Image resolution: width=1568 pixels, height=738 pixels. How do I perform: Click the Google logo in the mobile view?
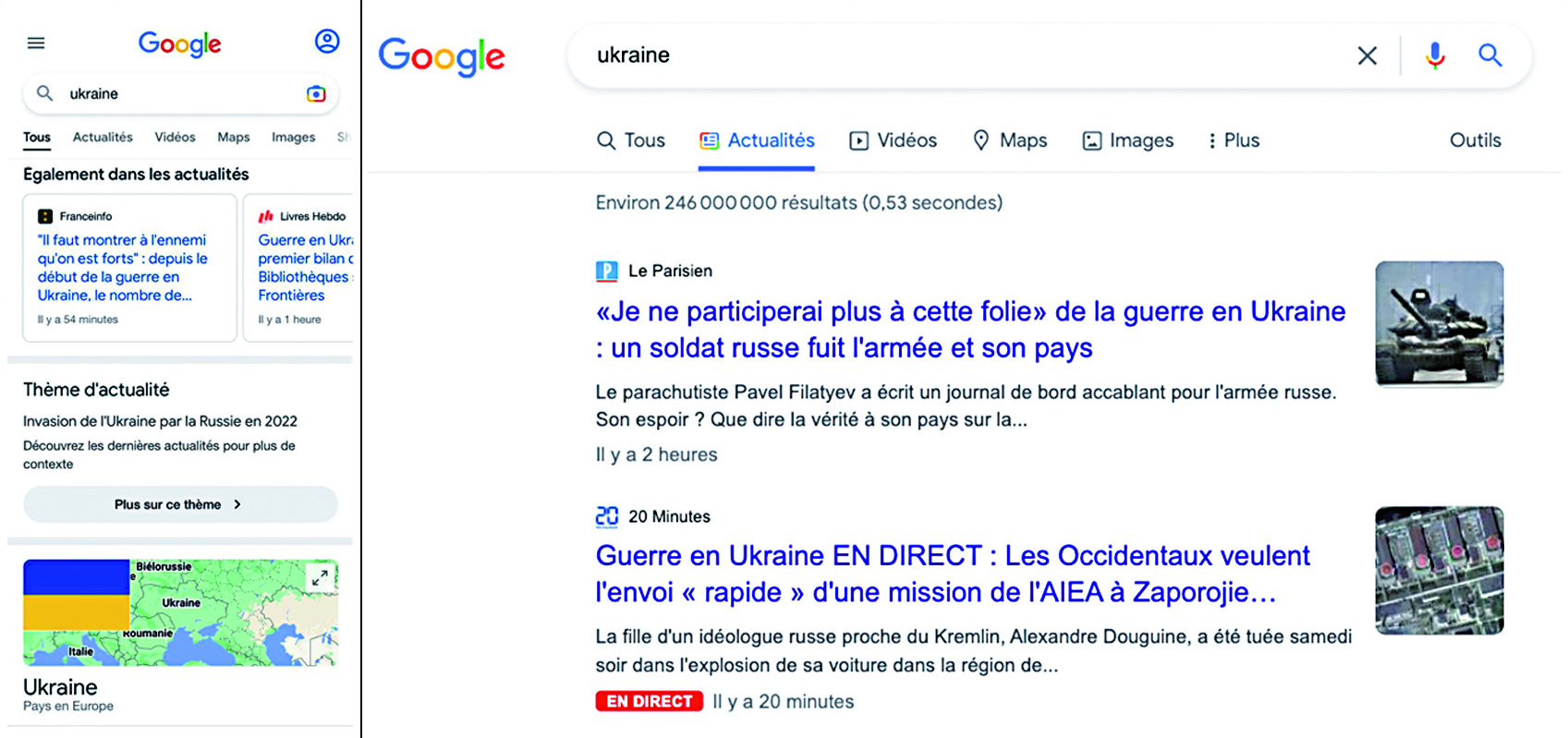pyautogui.click(x=179, y=43)
